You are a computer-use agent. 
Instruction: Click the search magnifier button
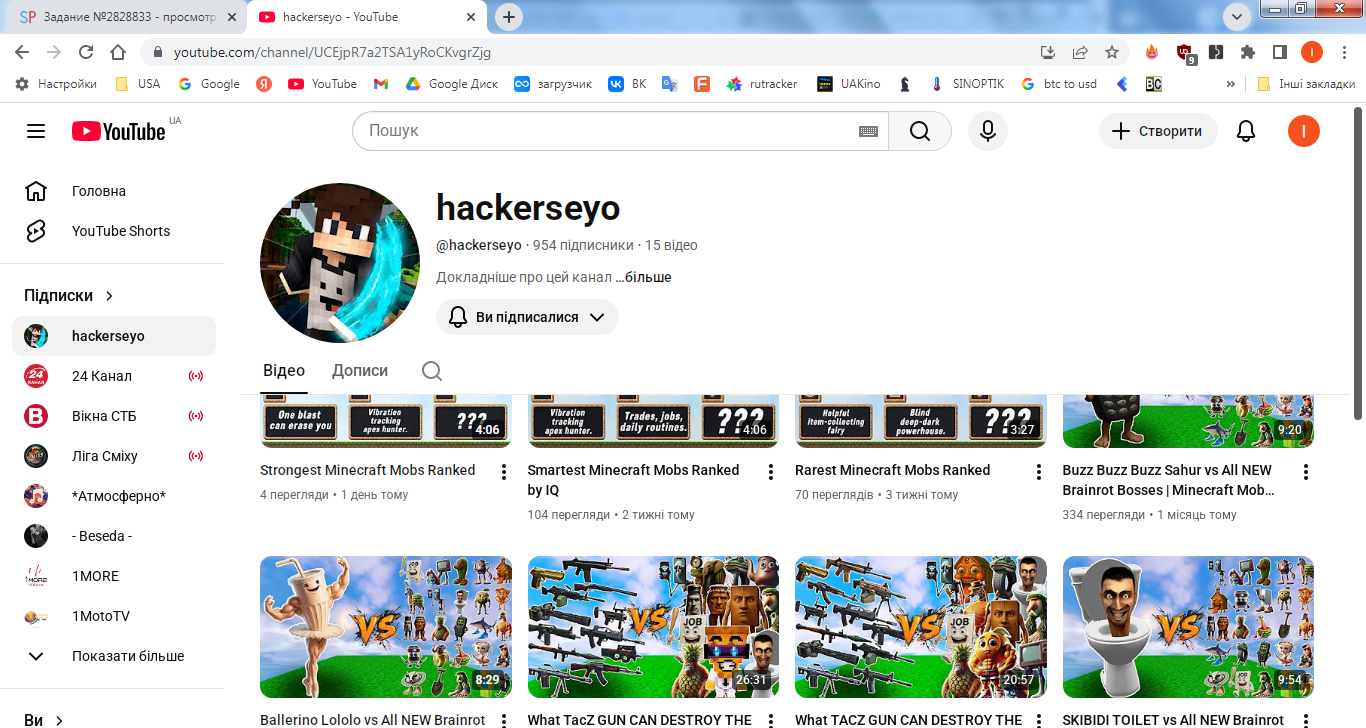[x=920, y=131]
